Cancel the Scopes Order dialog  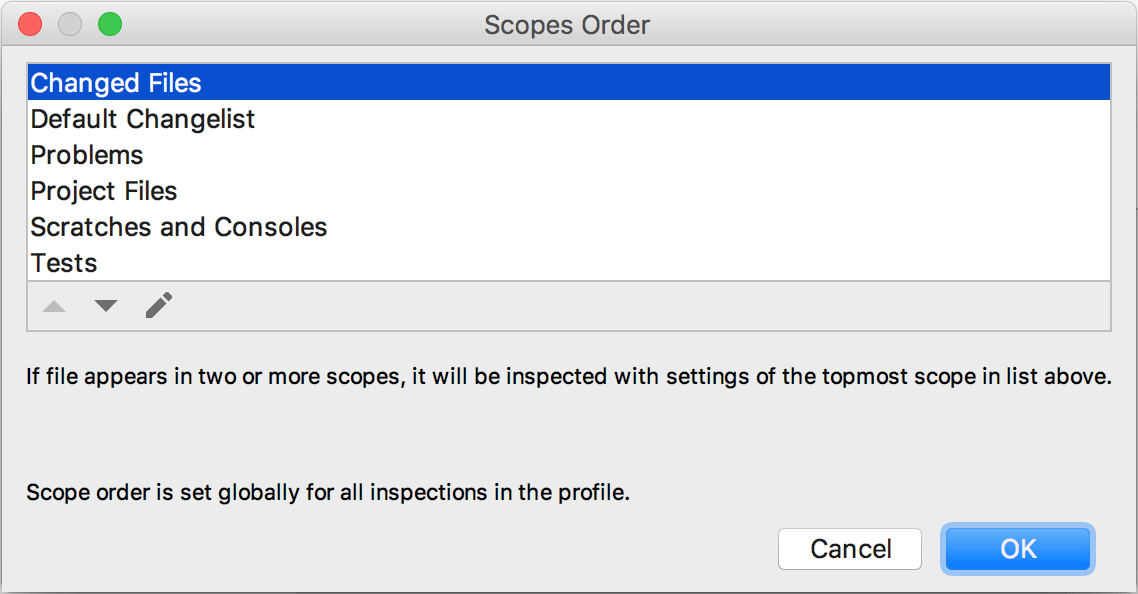pyautogui.click(x=850, y=549)
